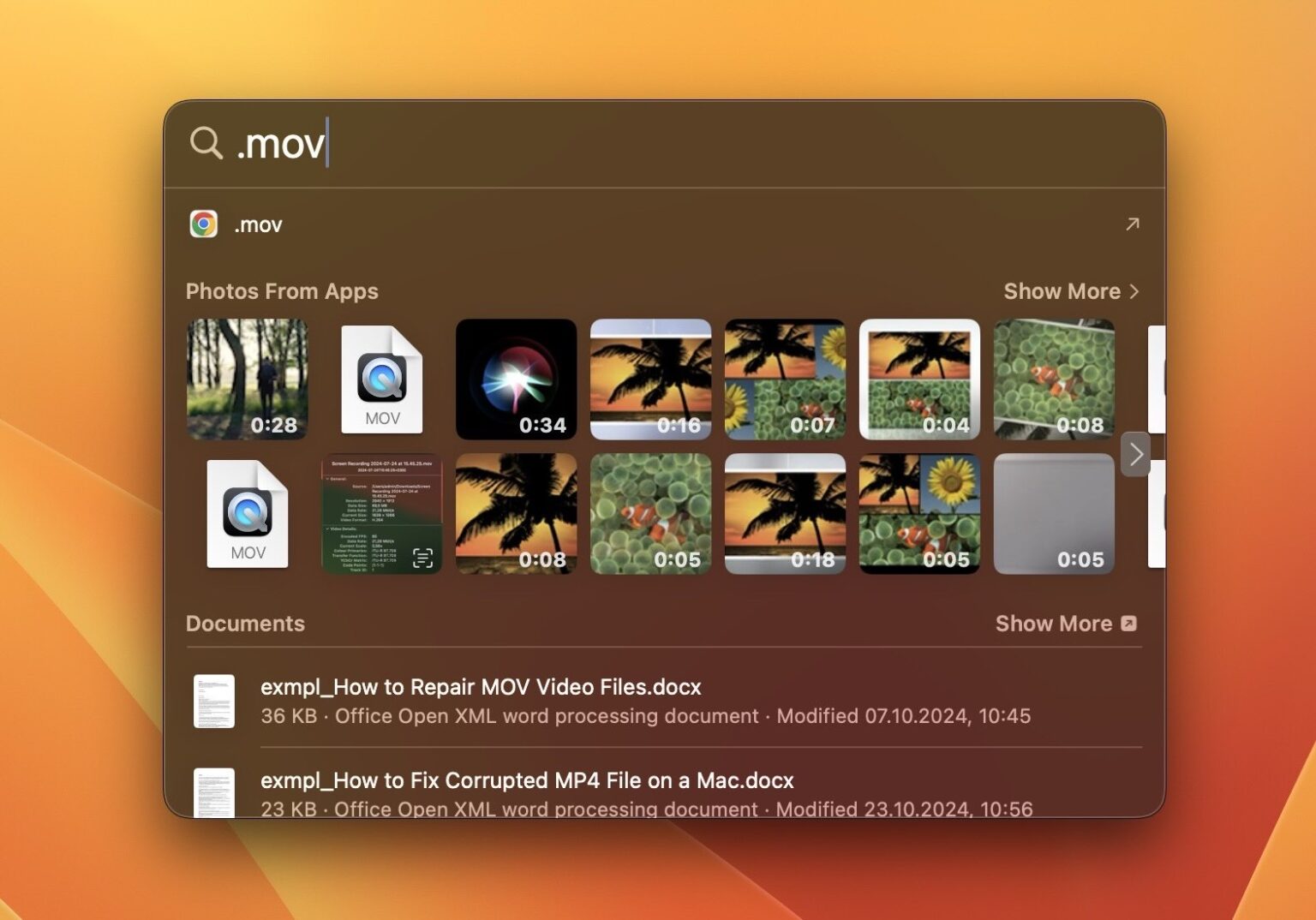
Task: Open the gray 0:05 video thumbnail
Action: click(1054, 513)
